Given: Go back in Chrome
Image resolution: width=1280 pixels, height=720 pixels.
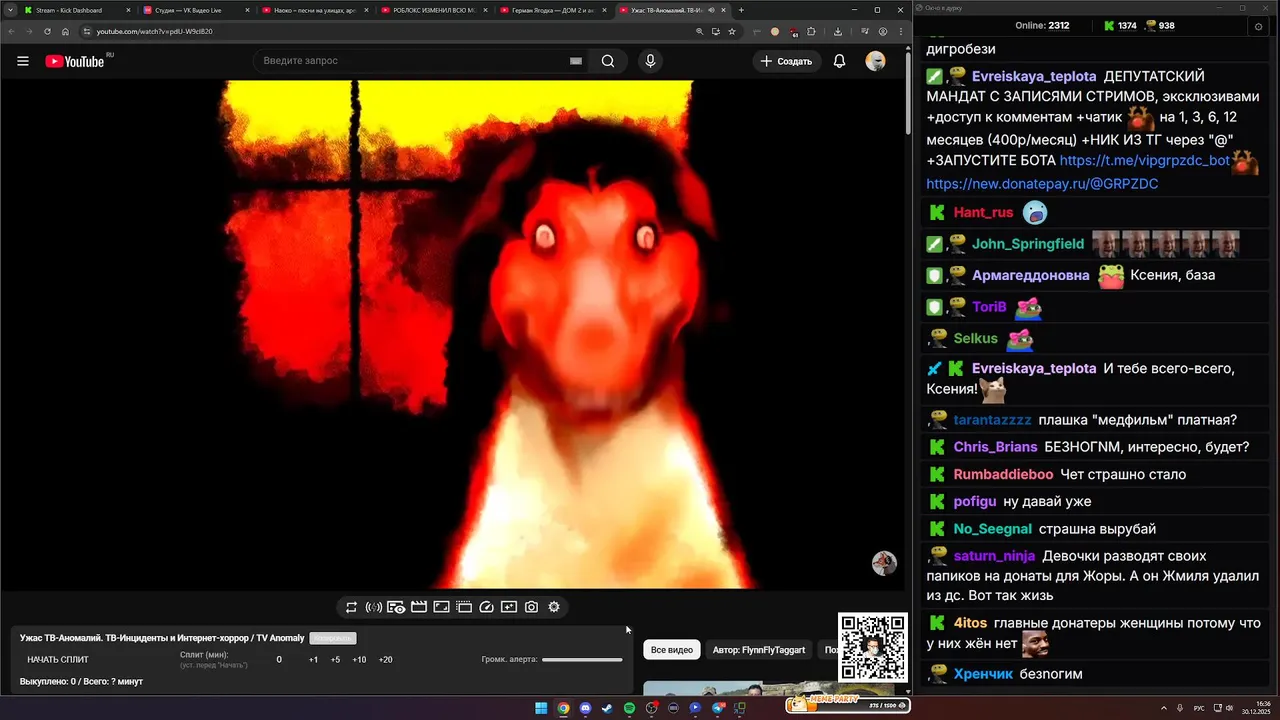Looking at the screenshot, I should [12, 31].
